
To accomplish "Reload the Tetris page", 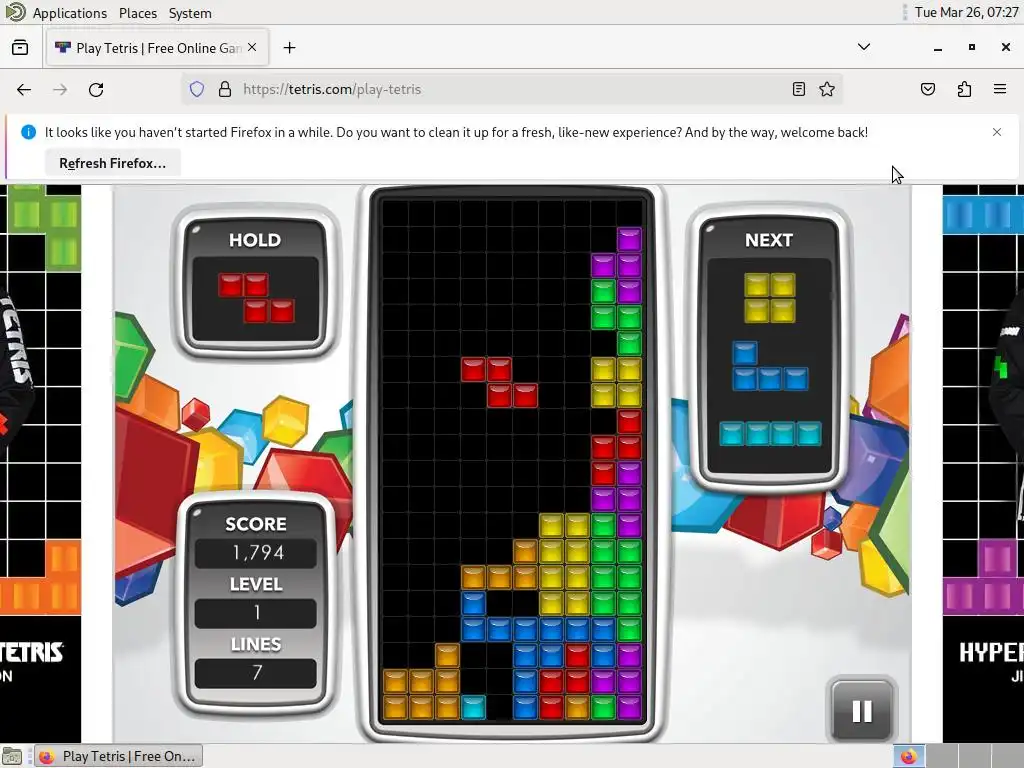I will pos(96,89).
